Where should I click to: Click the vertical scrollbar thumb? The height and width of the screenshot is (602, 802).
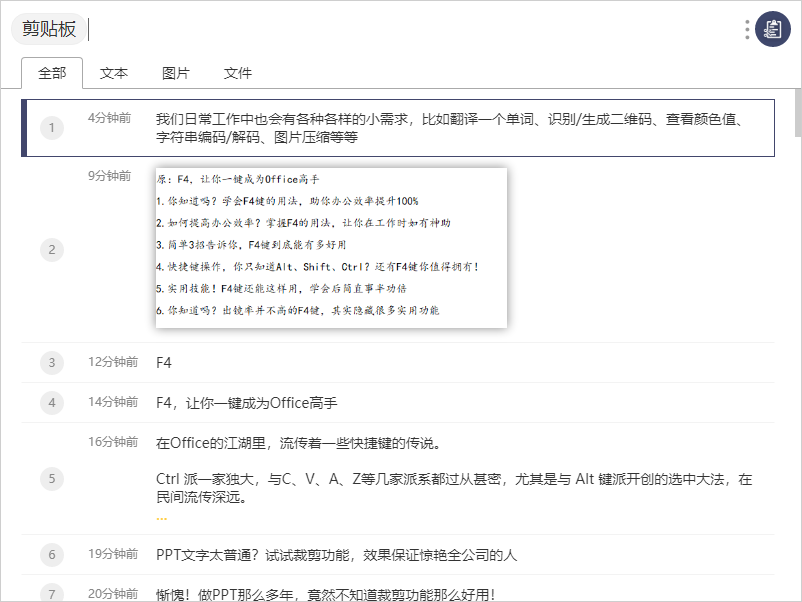point(798,113)
